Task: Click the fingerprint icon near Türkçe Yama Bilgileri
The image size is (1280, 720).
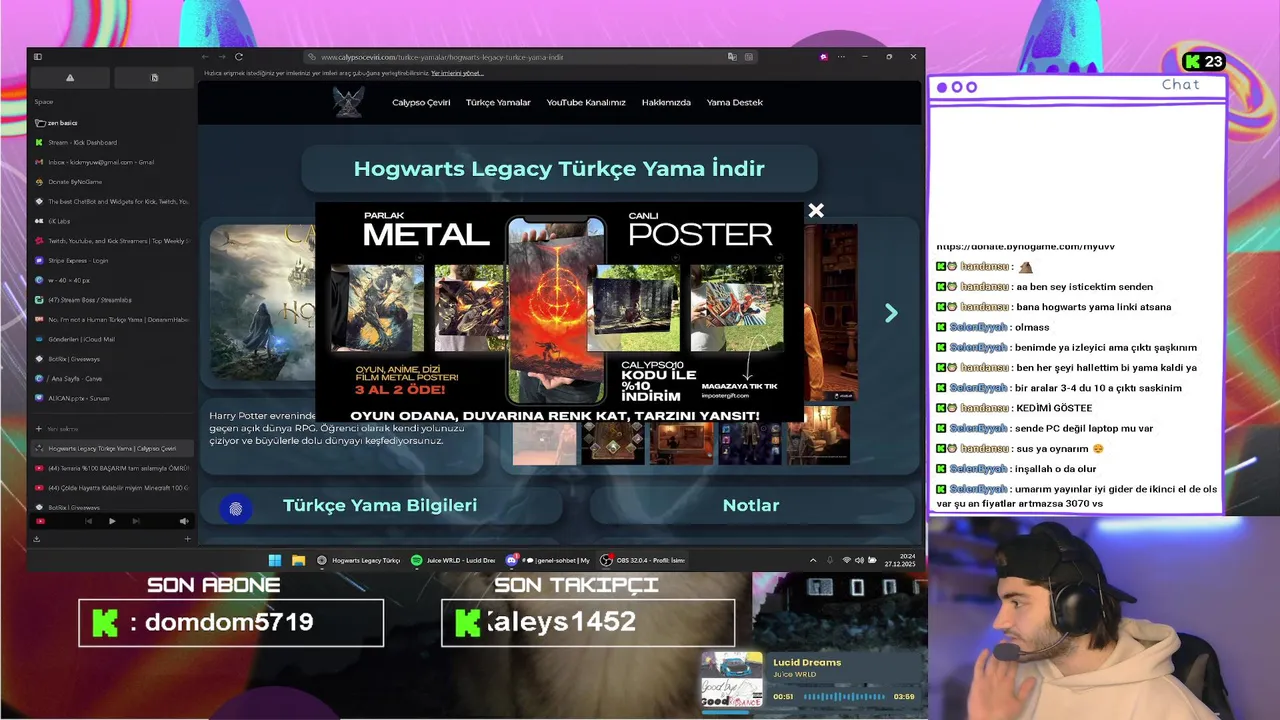Action: pos(236,509)
